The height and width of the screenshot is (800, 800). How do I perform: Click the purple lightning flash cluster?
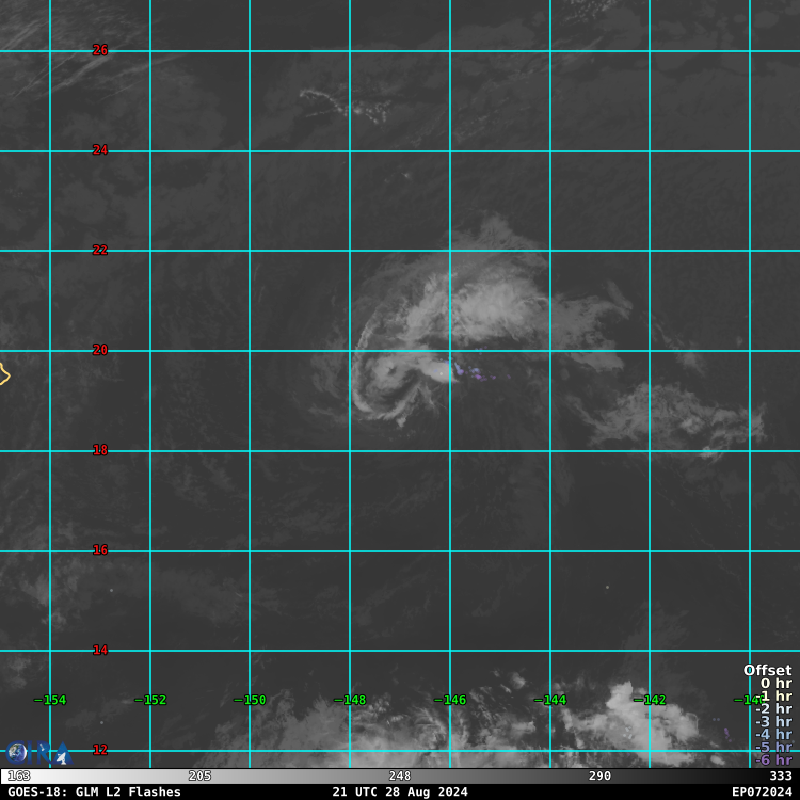tap(474, 374)
